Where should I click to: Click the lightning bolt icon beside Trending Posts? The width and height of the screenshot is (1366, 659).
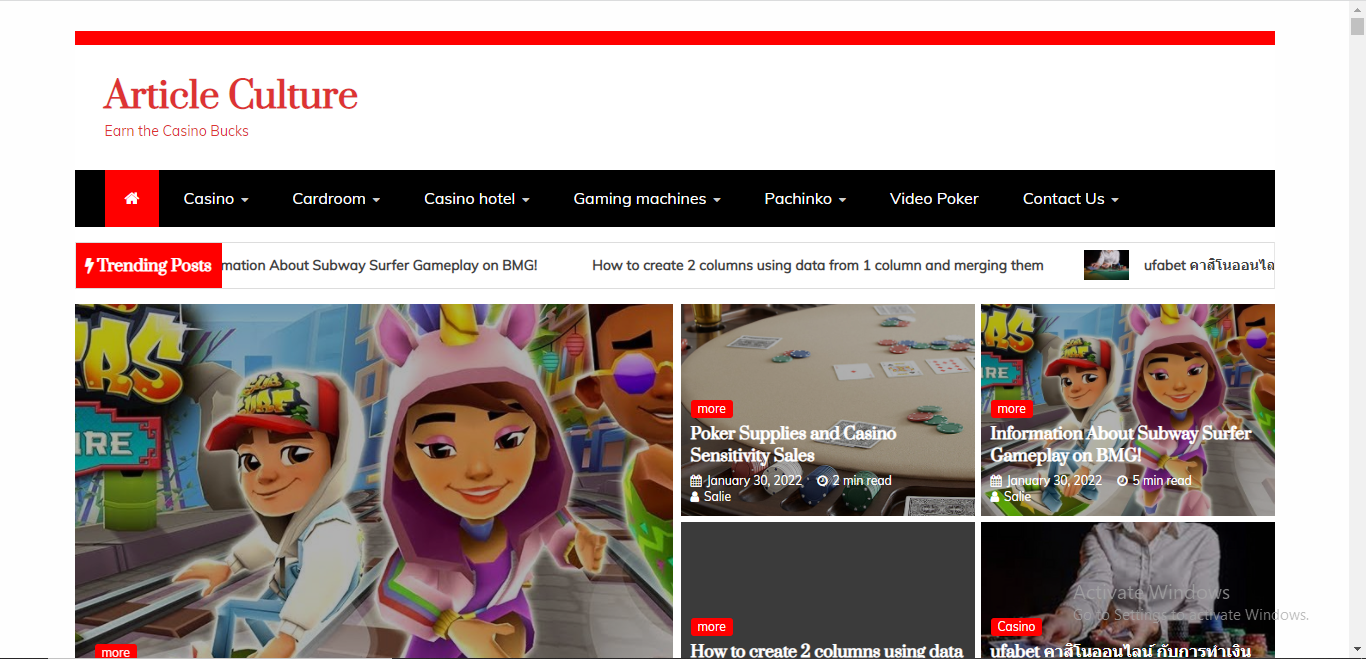[x=89, y=266]
